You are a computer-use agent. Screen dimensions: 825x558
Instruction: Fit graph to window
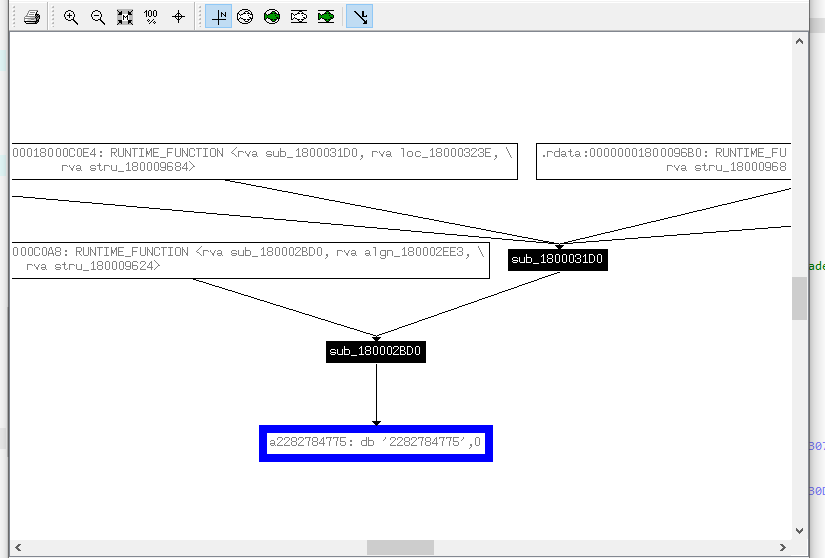coord(125,17)
